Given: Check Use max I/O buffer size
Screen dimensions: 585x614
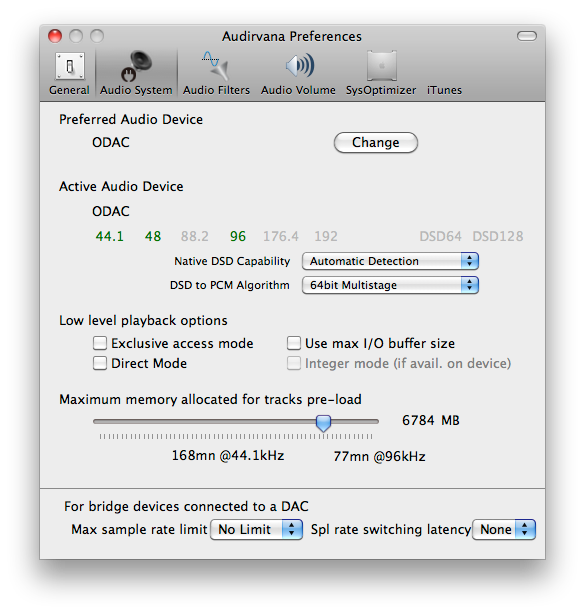Looking at the screenshot, I should click(294, 343).
